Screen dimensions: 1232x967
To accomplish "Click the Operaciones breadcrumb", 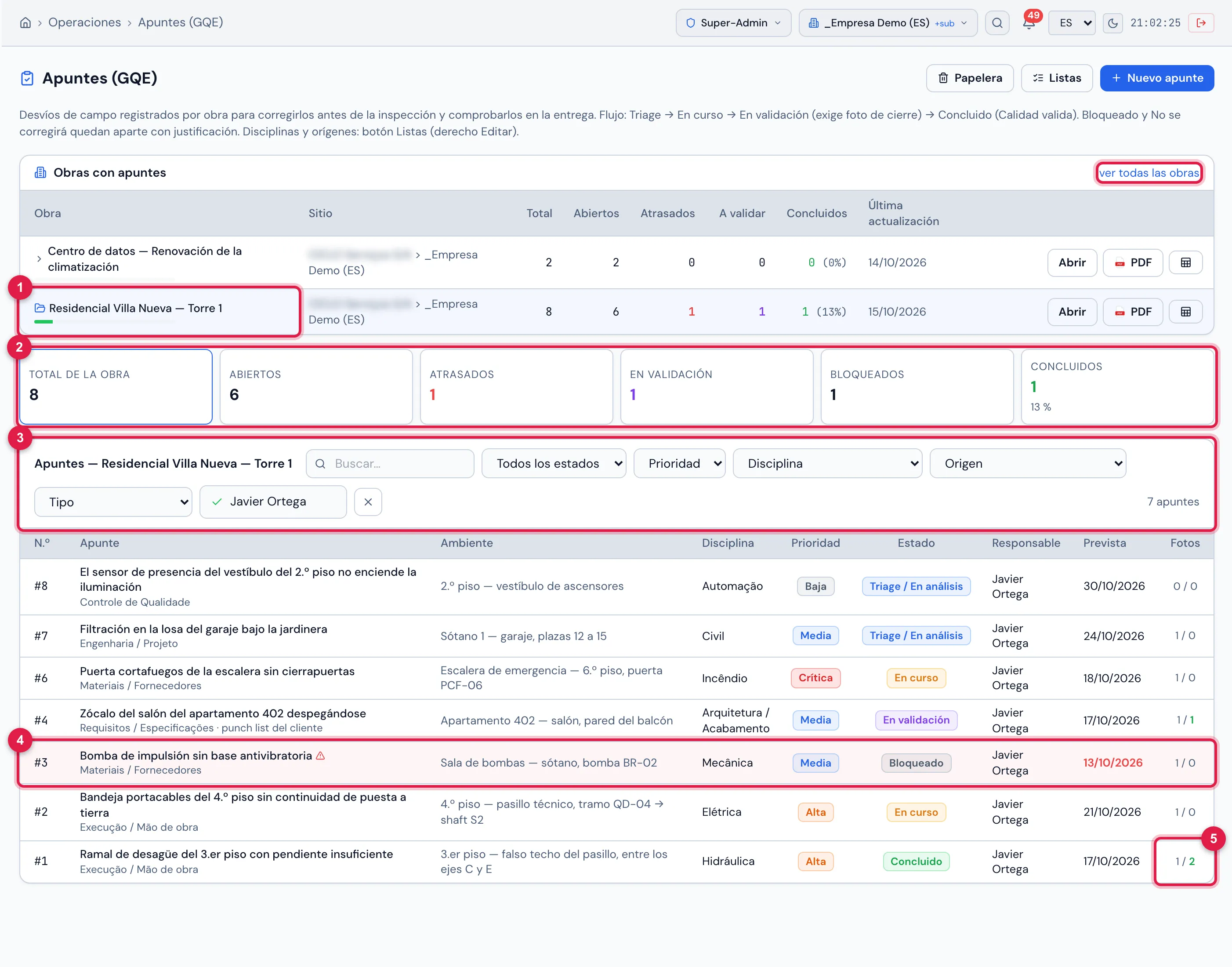I will (x=84, y=23).
